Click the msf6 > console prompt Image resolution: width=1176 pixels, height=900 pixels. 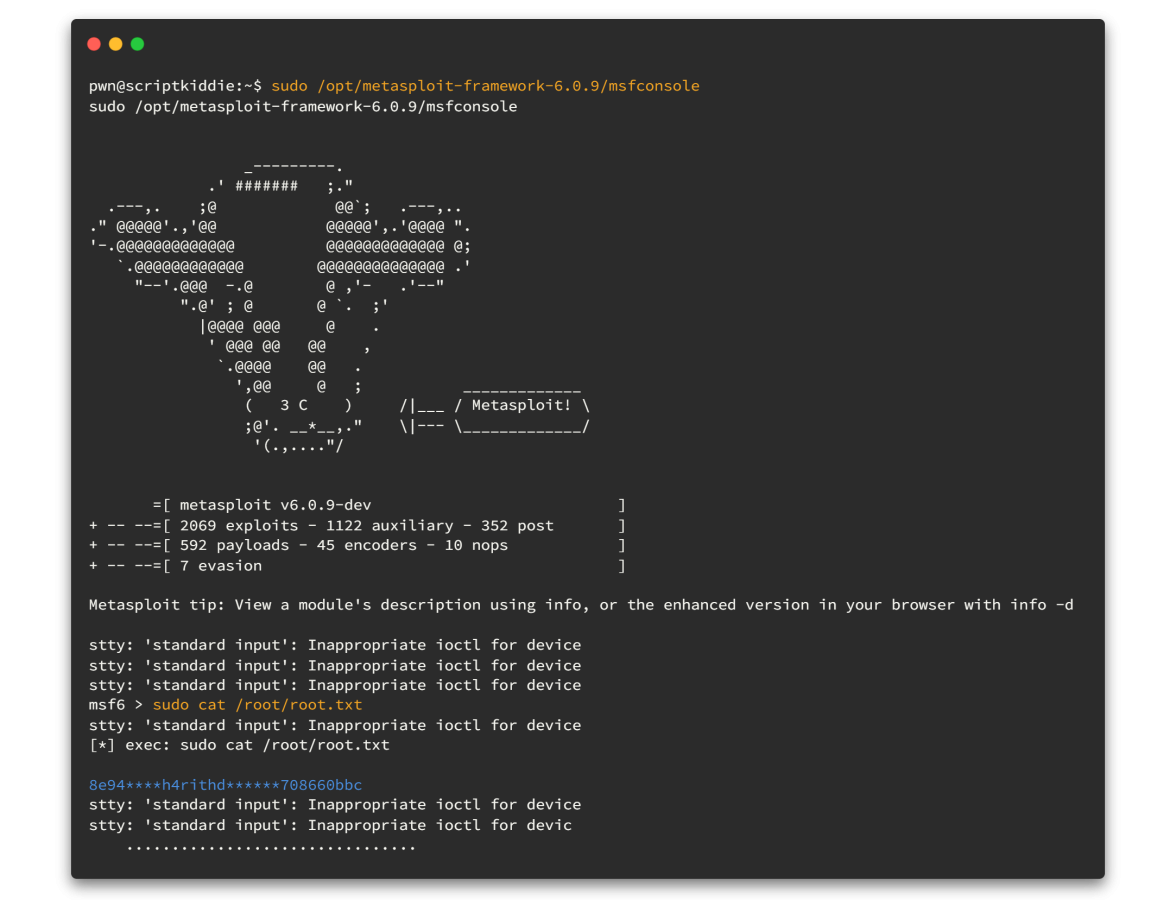[116, 705]
